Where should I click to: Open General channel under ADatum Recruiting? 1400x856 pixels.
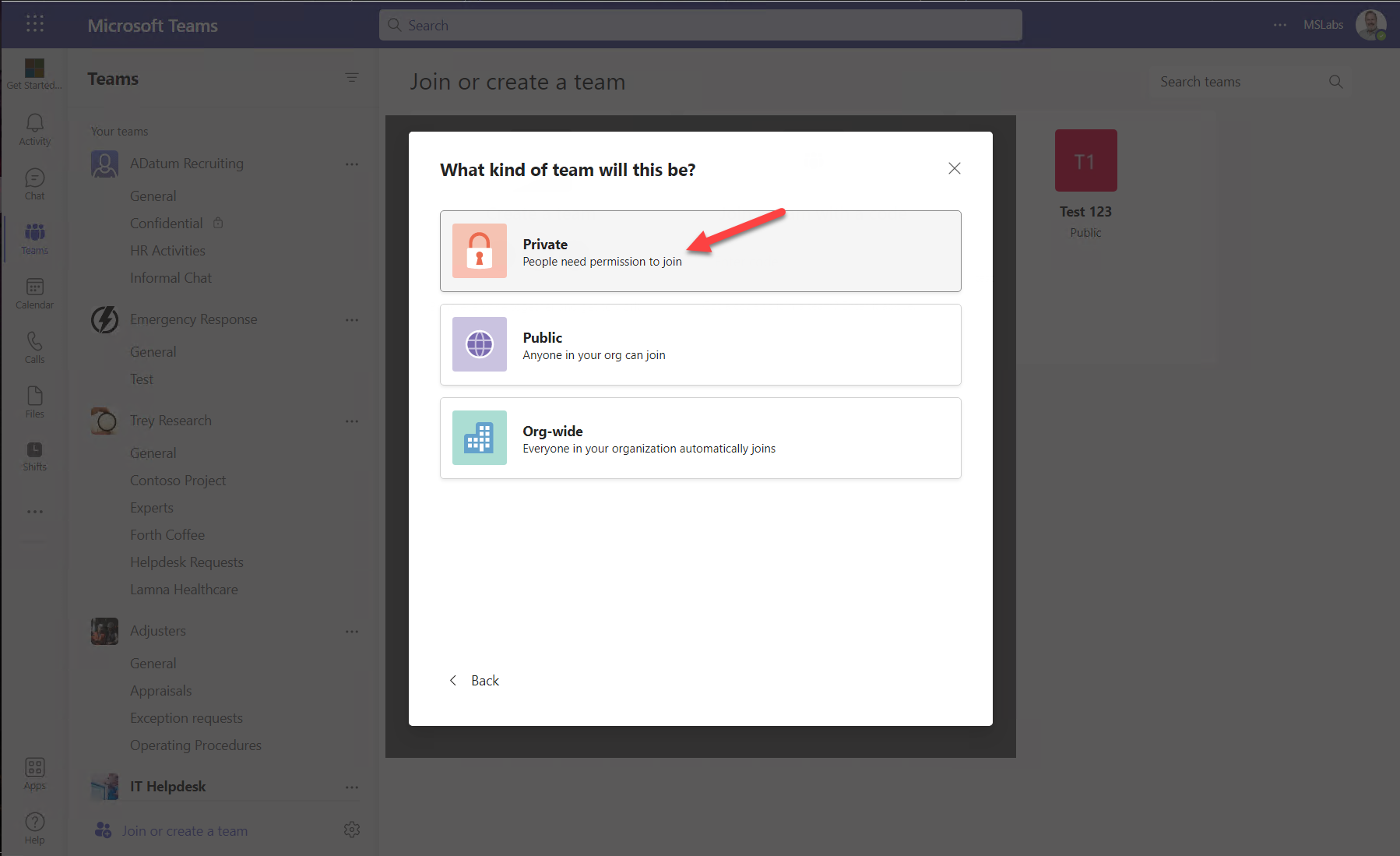click(153, 196)
